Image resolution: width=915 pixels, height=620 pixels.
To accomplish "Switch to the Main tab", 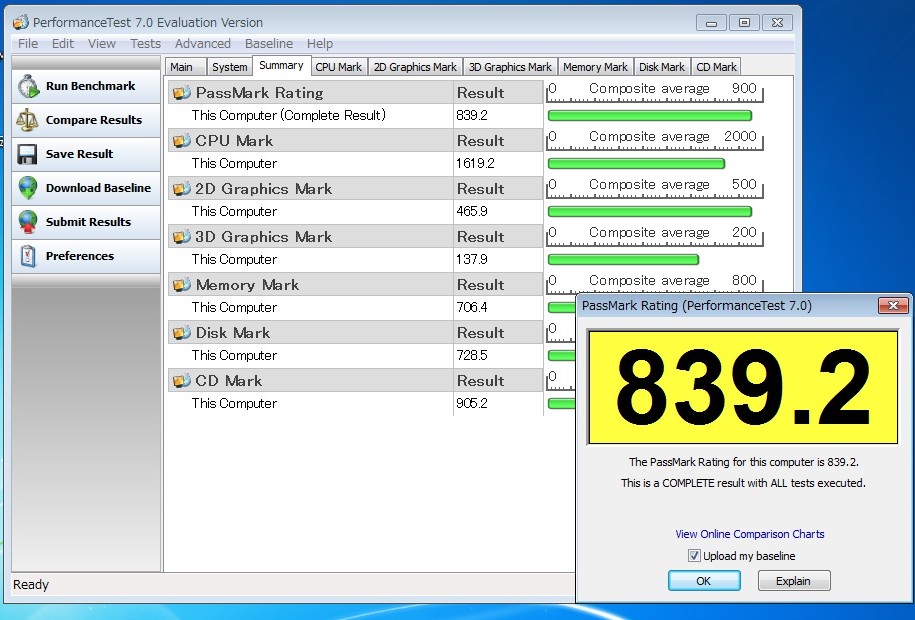I will click(x=185, y=67).
